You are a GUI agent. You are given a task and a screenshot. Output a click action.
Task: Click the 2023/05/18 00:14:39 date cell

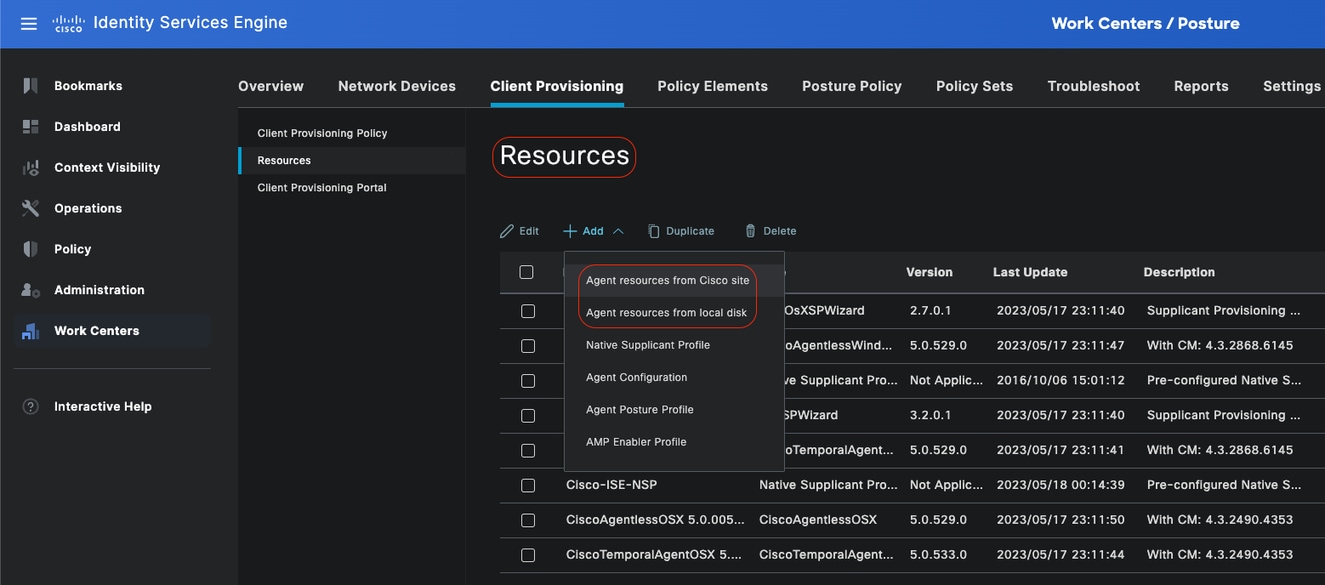coord(1060,485)
